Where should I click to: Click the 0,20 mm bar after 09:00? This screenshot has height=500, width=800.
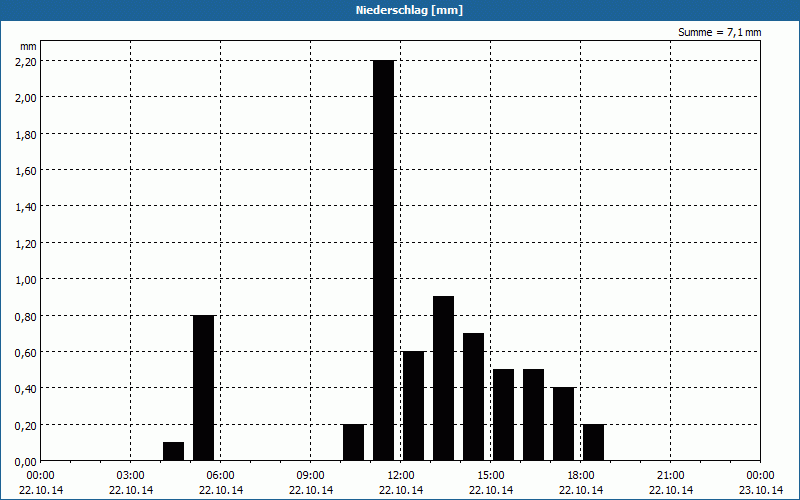pyautogui.click(x=354, y=442)
